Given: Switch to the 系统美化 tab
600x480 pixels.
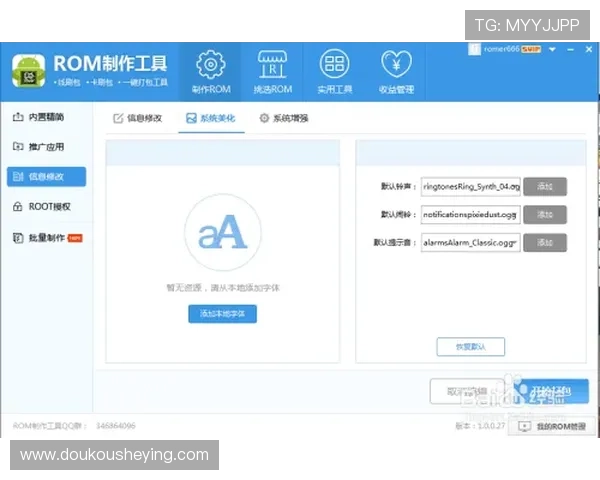Looking at the screenshot, I should [x=211, y=118].
